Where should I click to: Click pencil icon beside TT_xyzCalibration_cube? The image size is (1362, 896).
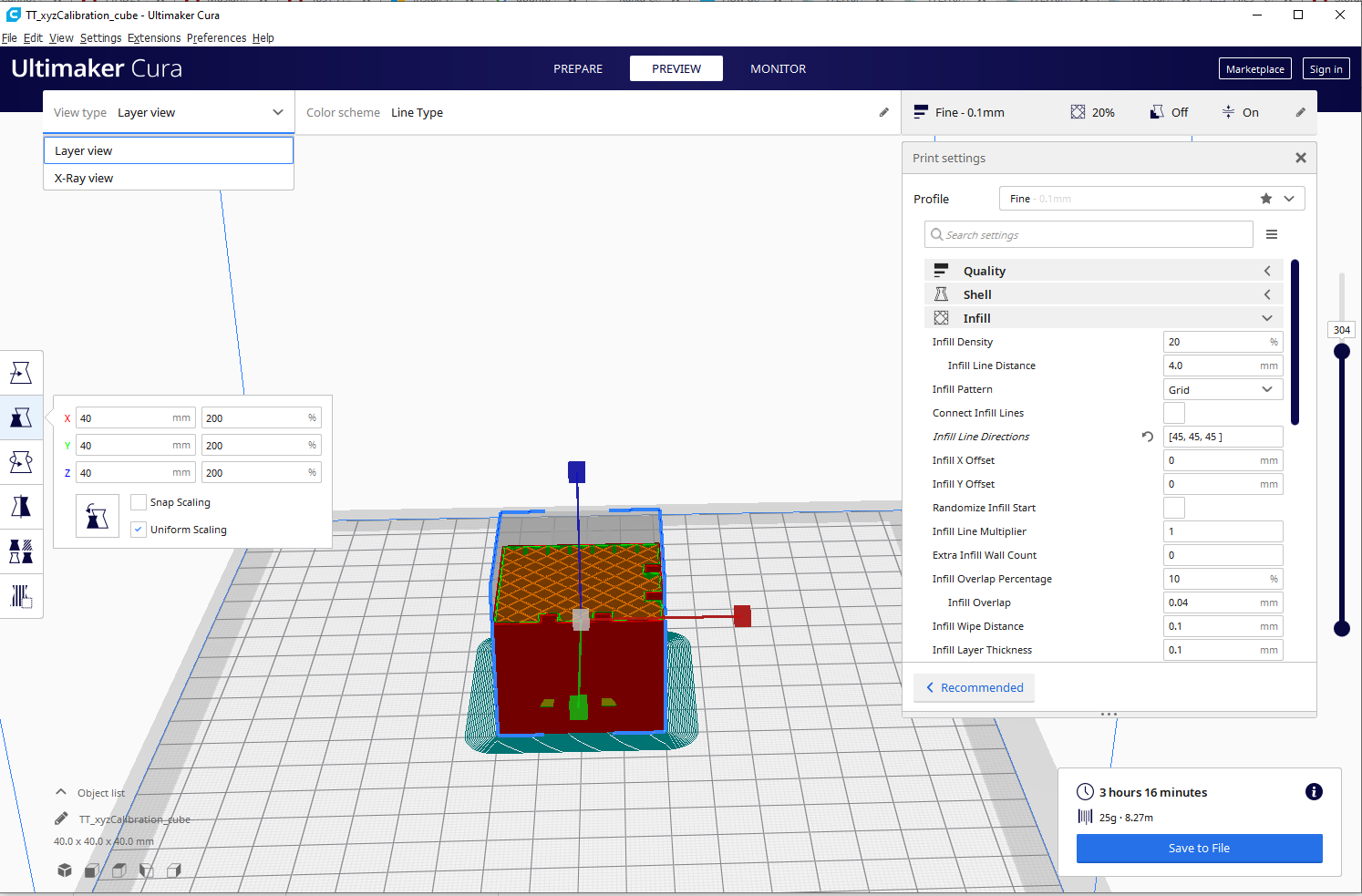coord(61,819)
